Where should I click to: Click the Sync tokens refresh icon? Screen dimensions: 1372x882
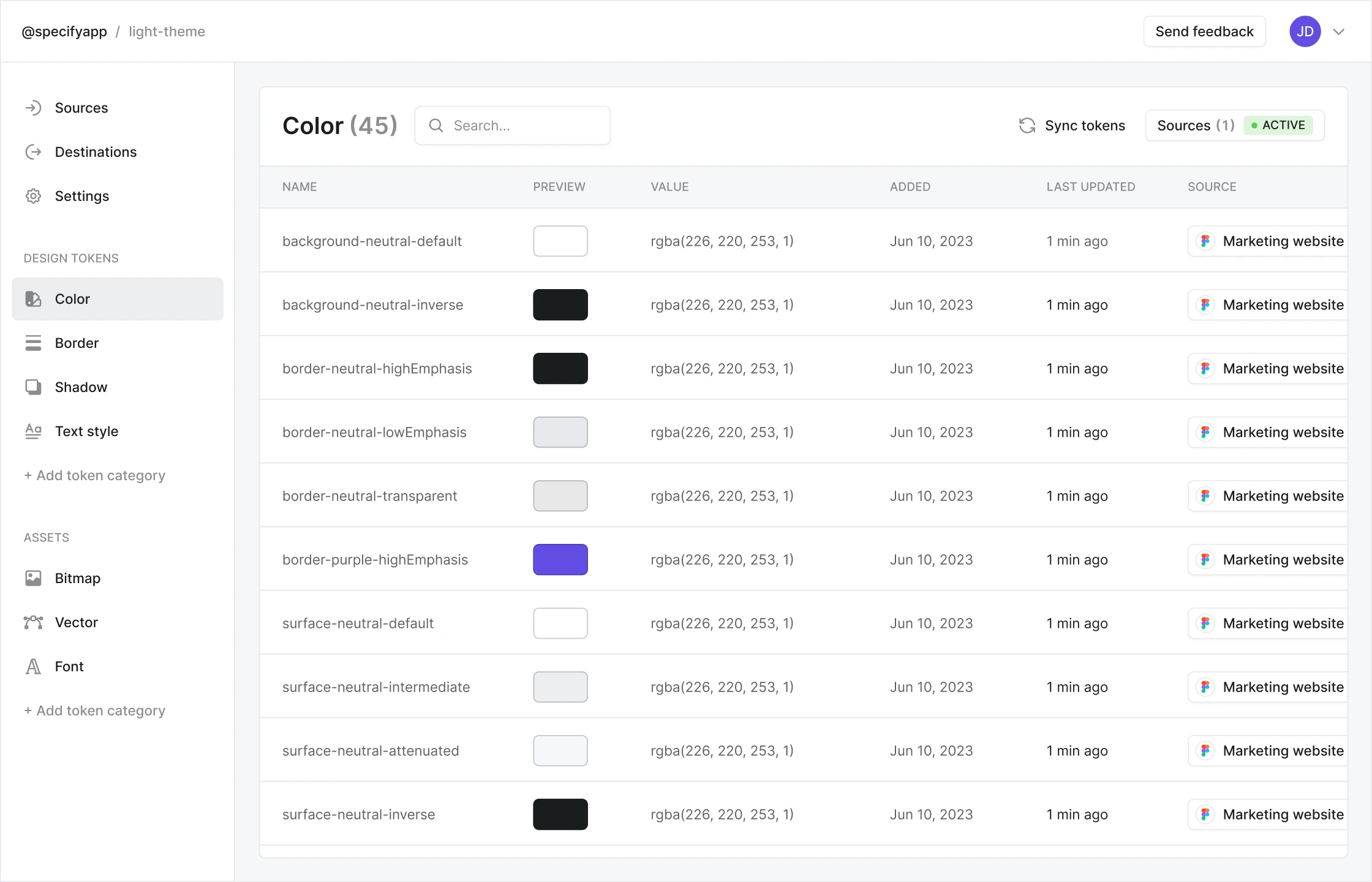[x=1027, y=126]
